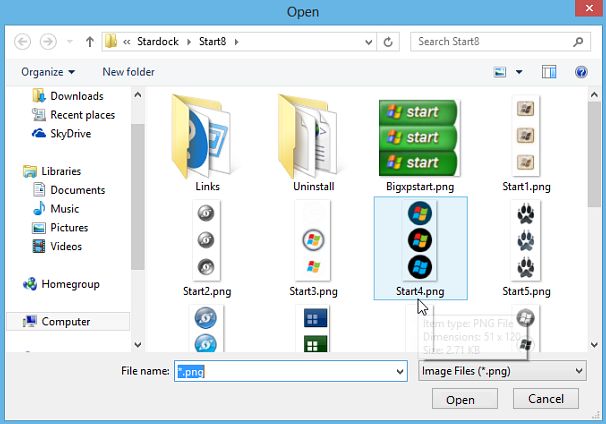Click Start8 in the address path

click(x=212, y=41)
